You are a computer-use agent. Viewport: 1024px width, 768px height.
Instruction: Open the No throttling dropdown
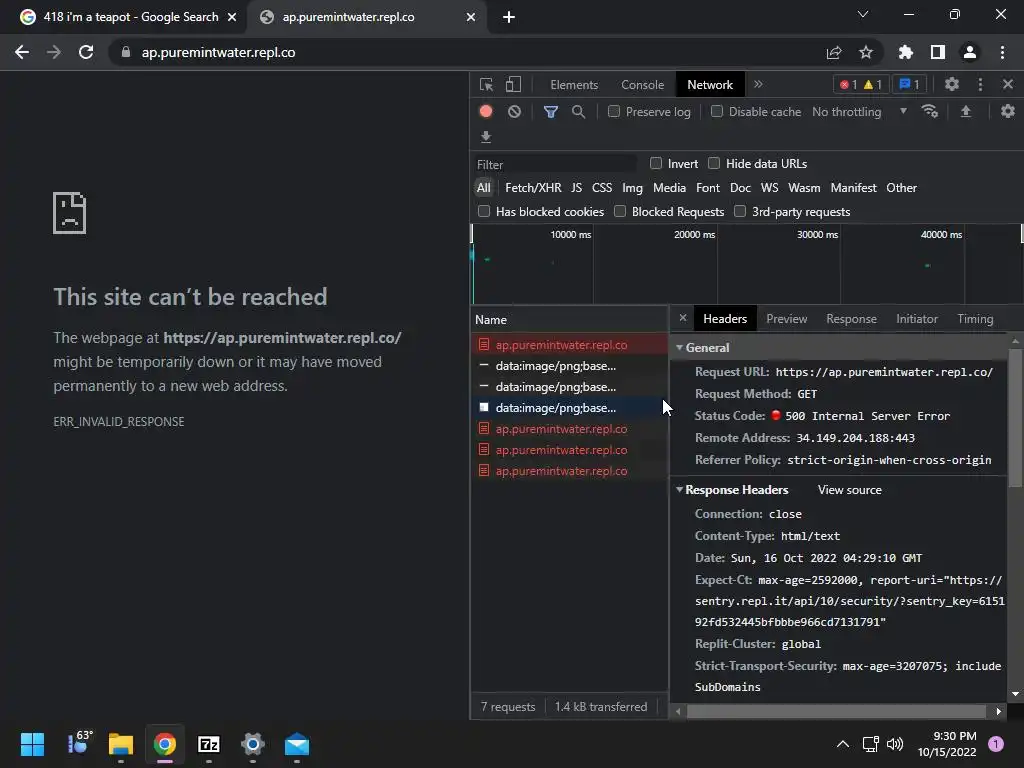pos(859,112)
